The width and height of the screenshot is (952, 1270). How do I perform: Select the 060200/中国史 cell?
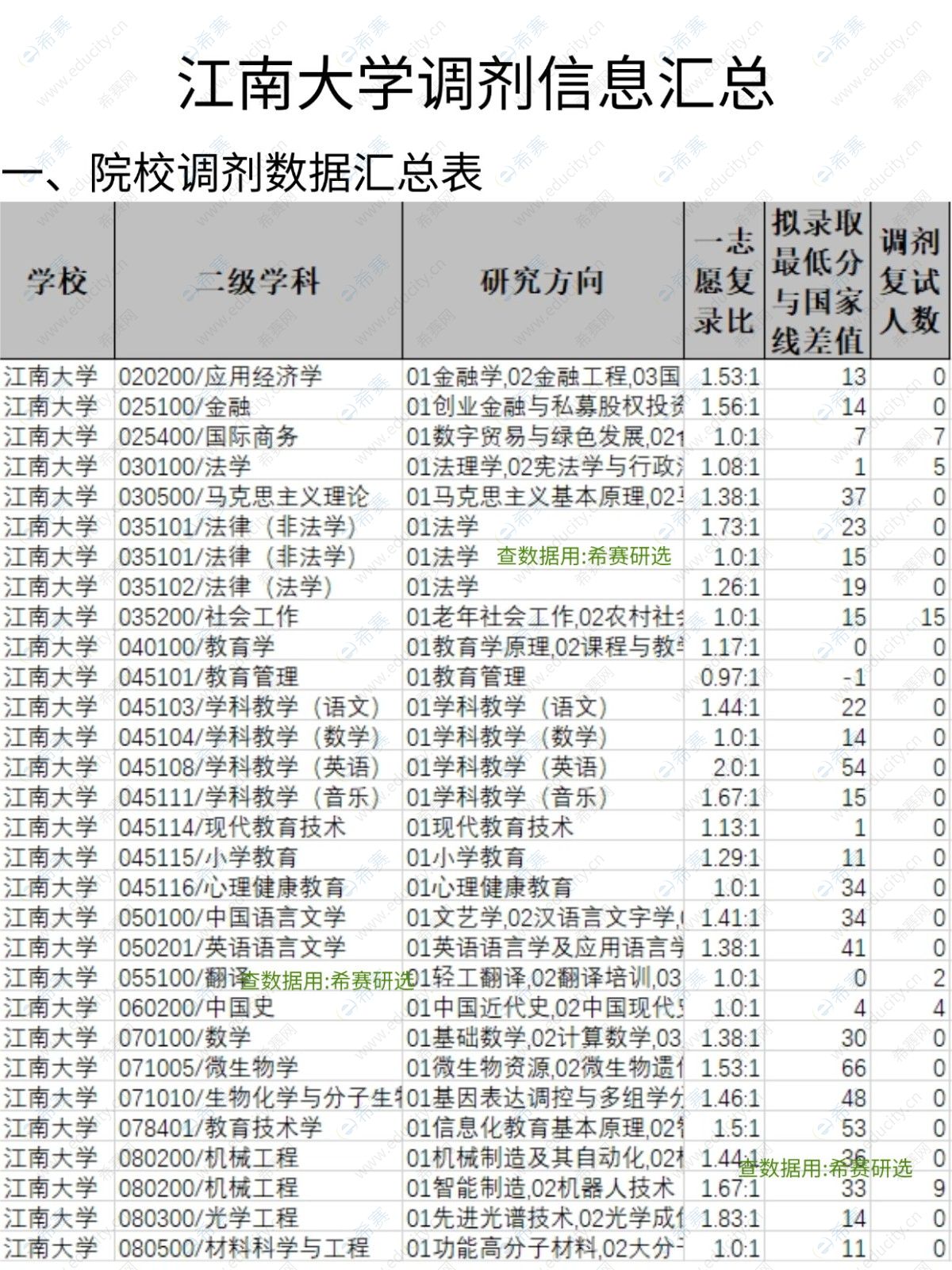pyautogui.click(x=197, y=1008)
